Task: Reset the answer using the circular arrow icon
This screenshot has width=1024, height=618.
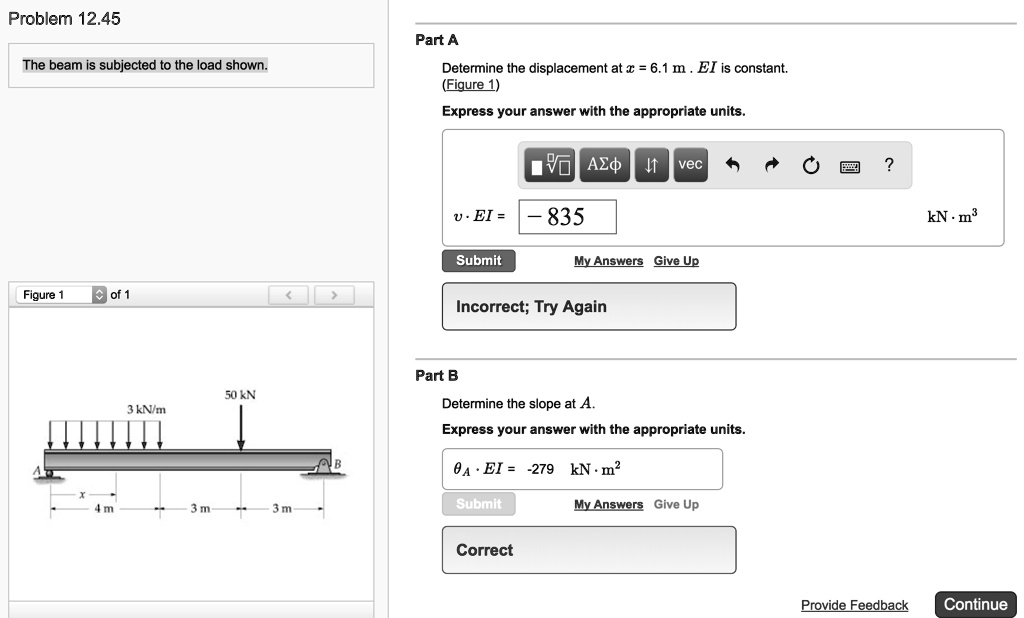Action: [x=810, y=164]
